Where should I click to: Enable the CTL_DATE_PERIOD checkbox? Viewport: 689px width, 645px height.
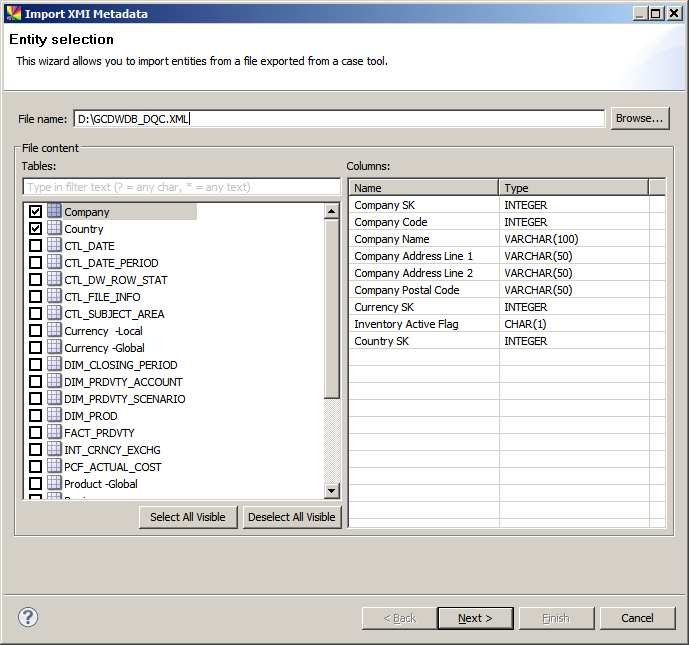[36, 263]
